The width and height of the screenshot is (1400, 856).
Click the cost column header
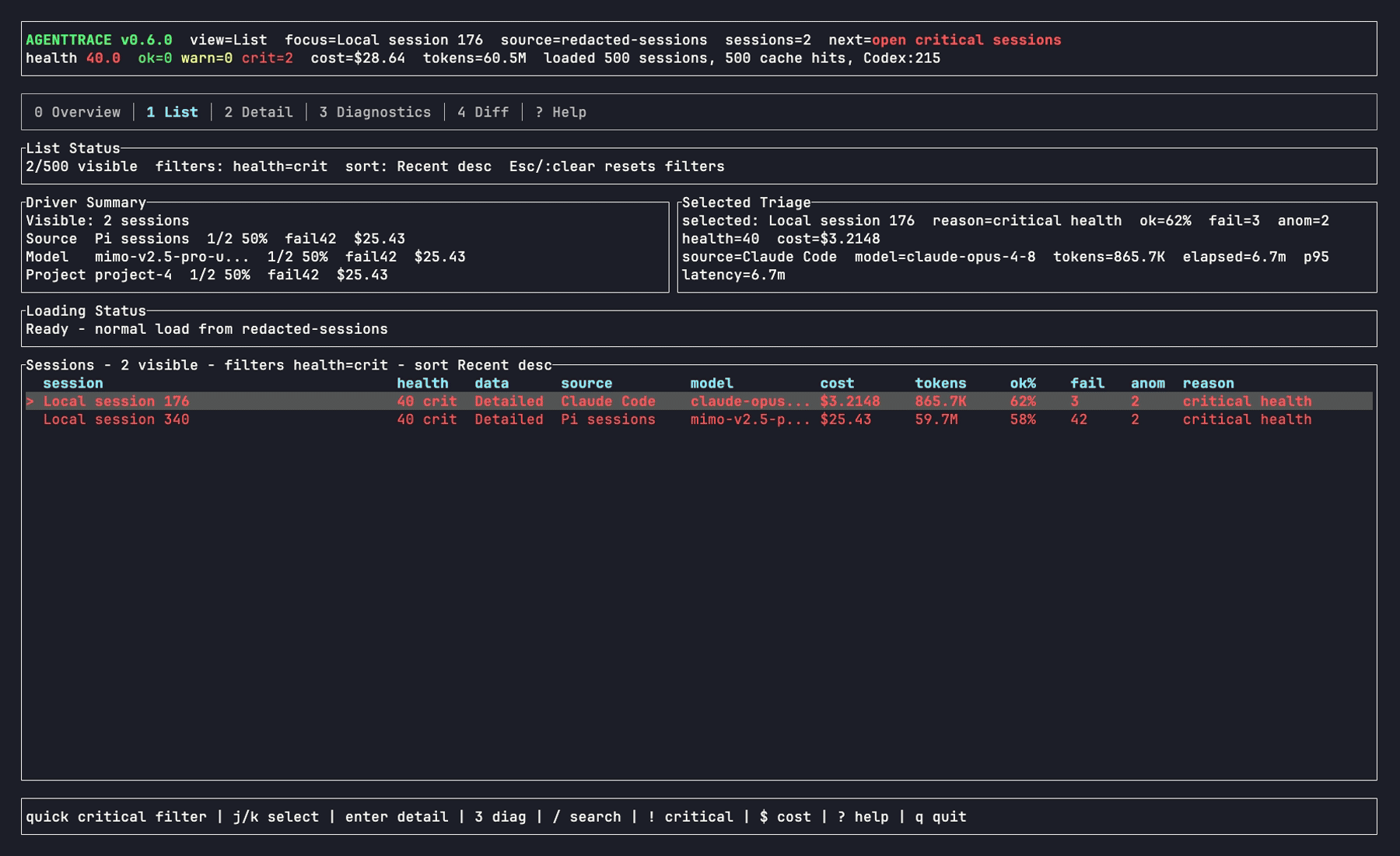click(837, 384)
